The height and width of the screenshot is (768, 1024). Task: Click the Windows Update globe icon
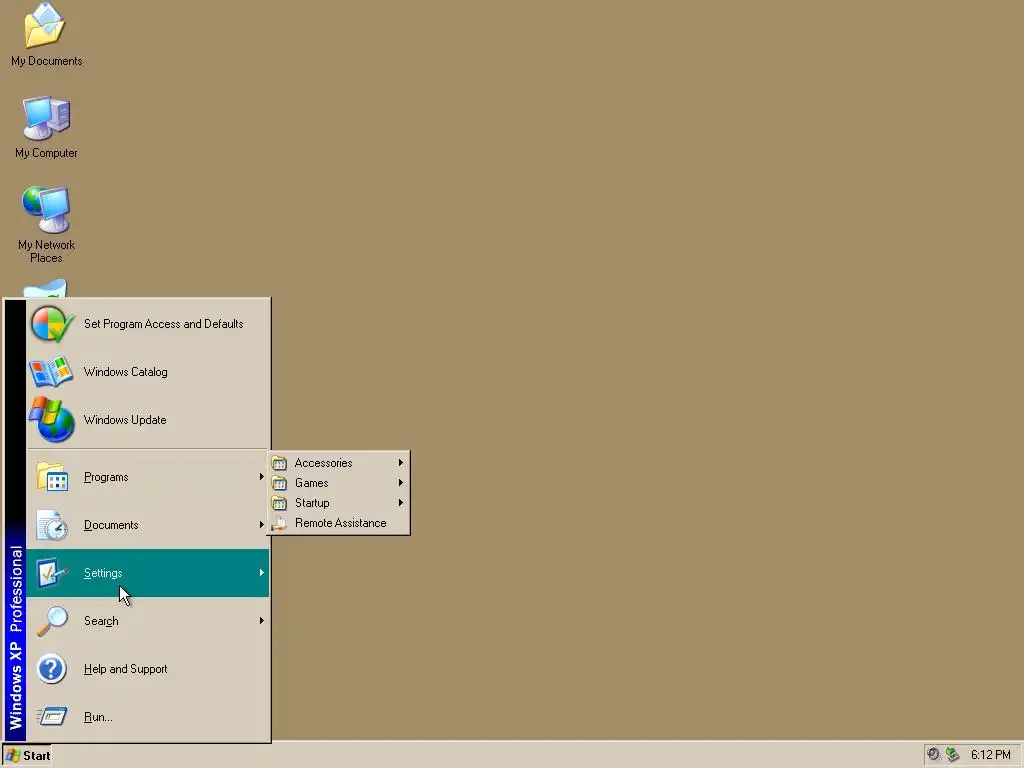pyautogui.click(x=52, y=419)
